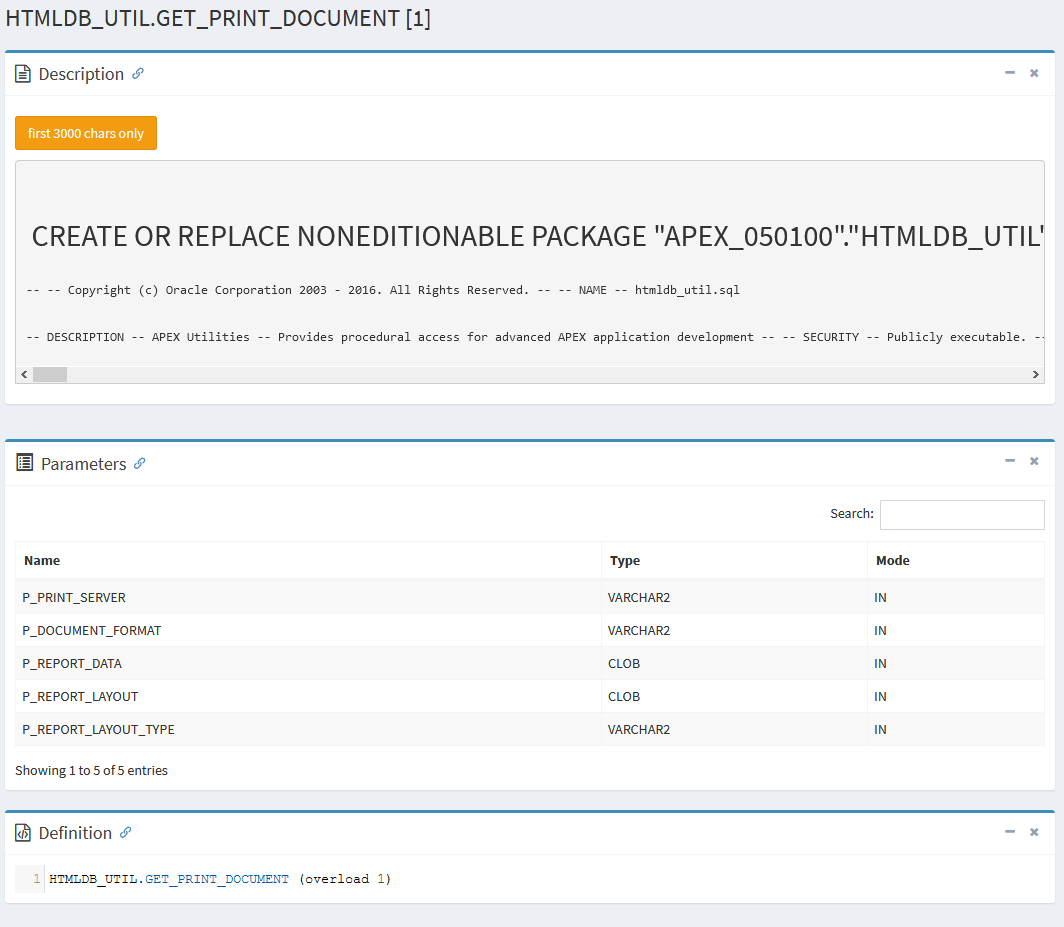Collapse the Description panel using the minus icon
Viewport: 1064px width, 927px height.
tap(1010, 72)
